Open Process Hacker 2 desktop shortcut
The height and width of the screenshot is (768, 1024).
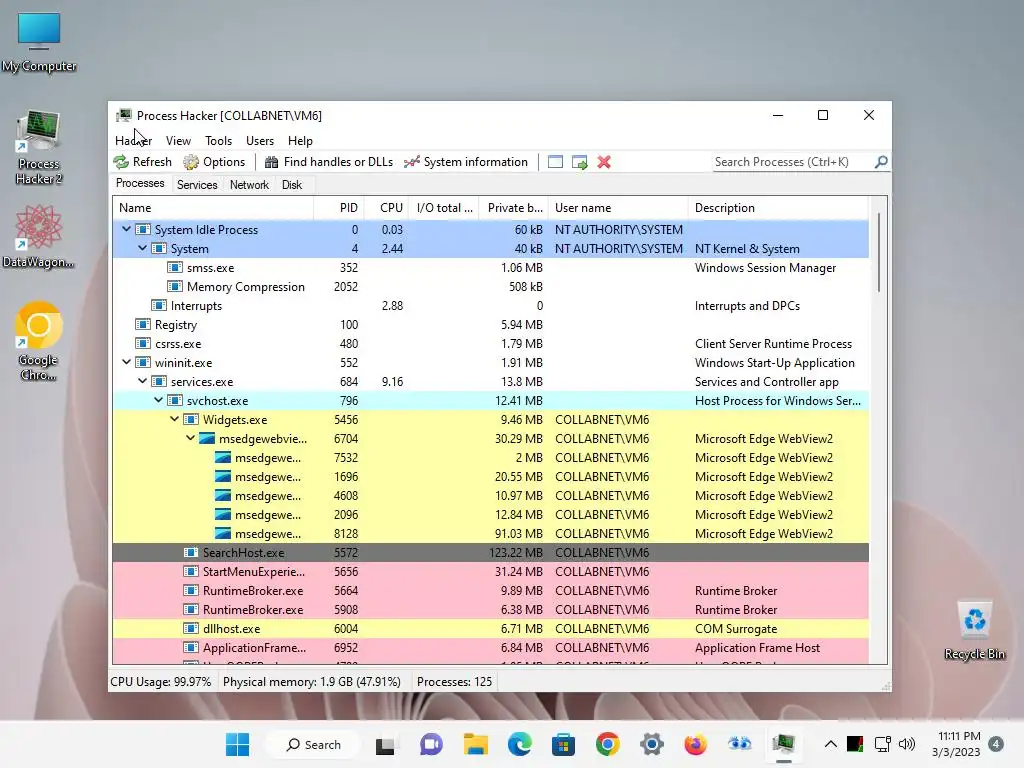pyautogui.click(x=39, y=148)
